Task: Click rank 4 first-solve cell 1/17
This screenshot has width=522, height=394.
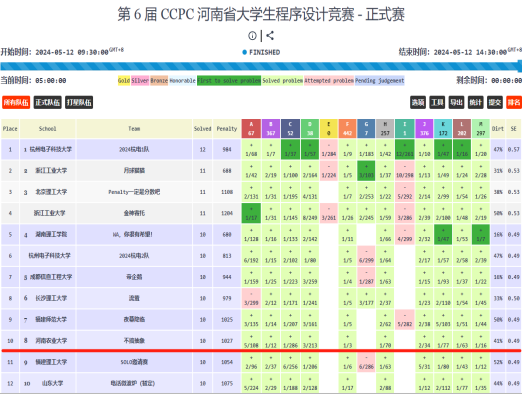Action: point(251,213)
